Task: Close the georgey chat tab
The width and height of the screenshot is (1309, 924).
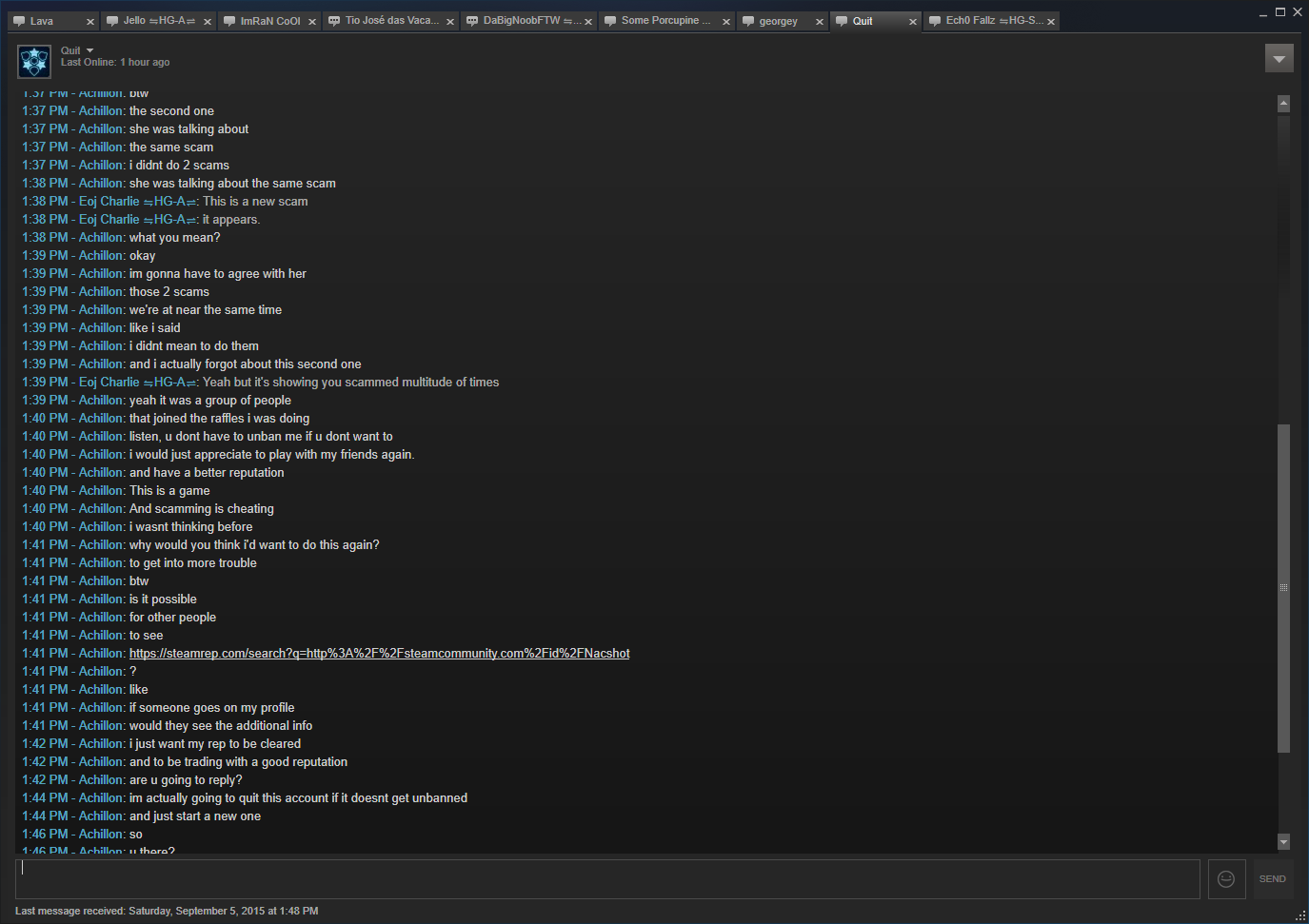Action: 820,22
